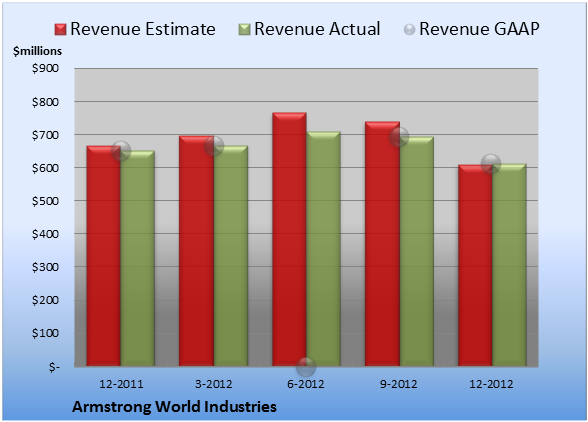Click the green actual bar for 3-2012

click(x=231, y=256)
